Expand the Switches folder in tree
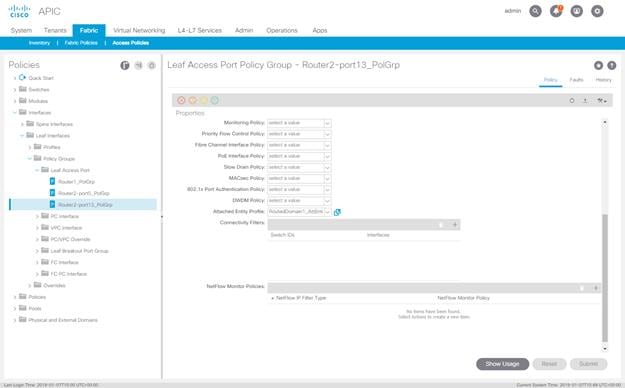The width and height of the screenshot is (625, 388). (x=15, y=90)
